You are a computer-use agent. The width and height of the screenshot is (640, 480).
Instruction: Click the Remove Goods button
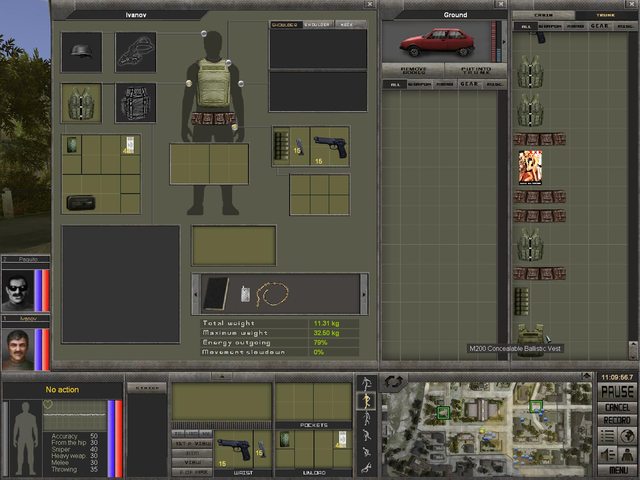click(413, 70)
